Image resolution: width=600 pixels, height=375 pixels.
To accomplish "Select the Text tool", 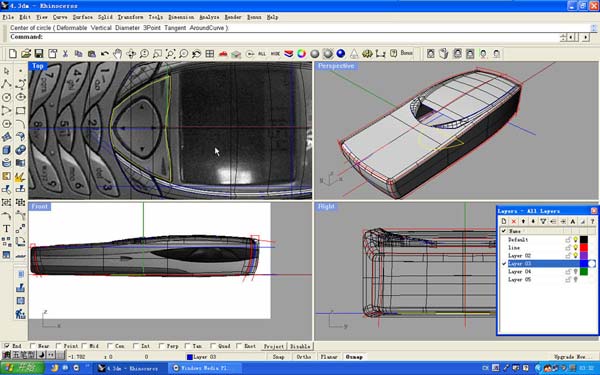I will pyautogui.click(x=7, y=228).
